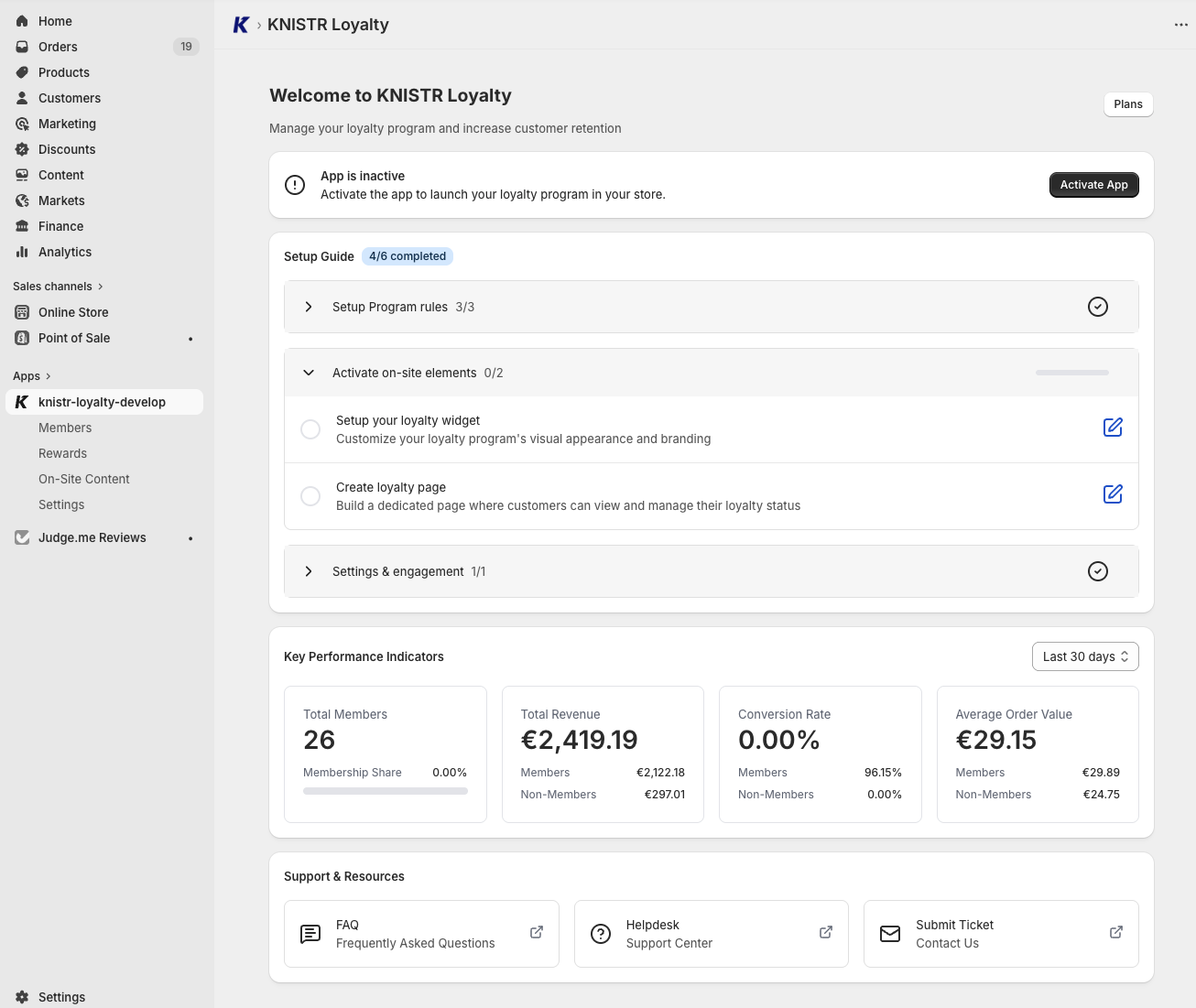Click the Analytics bar chart icon

[22, 252]
